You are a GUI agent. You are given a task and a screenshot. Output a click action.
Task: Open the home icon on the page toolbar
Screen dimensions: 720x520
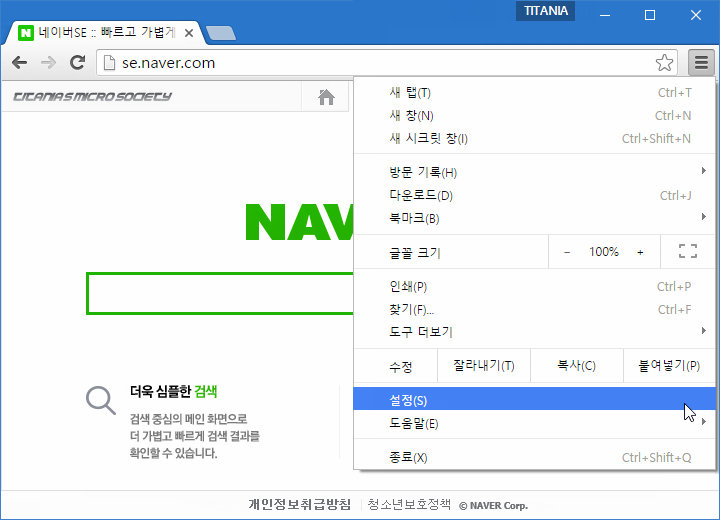tap(326, 97)
